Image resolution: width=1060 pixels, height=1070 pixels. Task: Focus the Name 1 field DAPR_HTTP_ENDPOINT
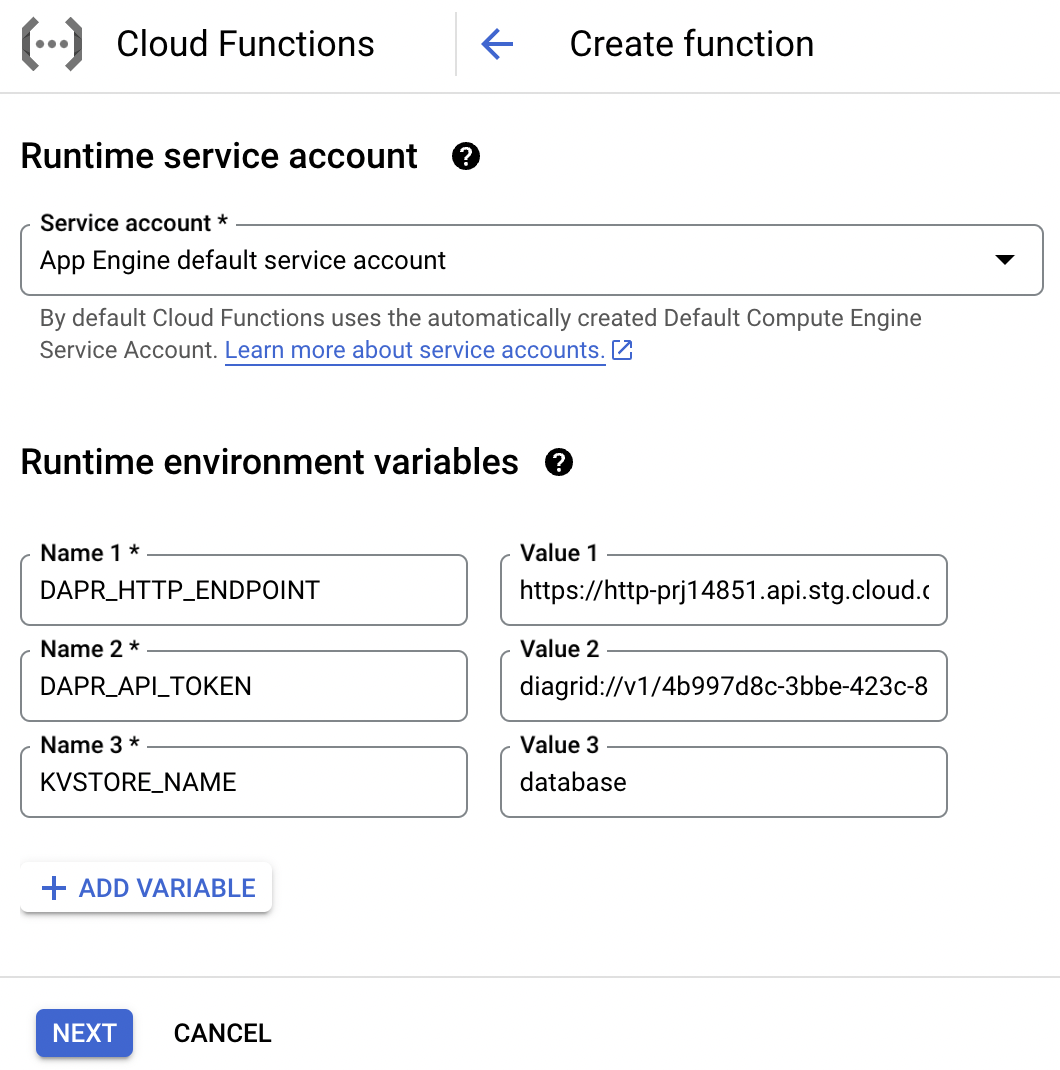[x=243, y=591]
